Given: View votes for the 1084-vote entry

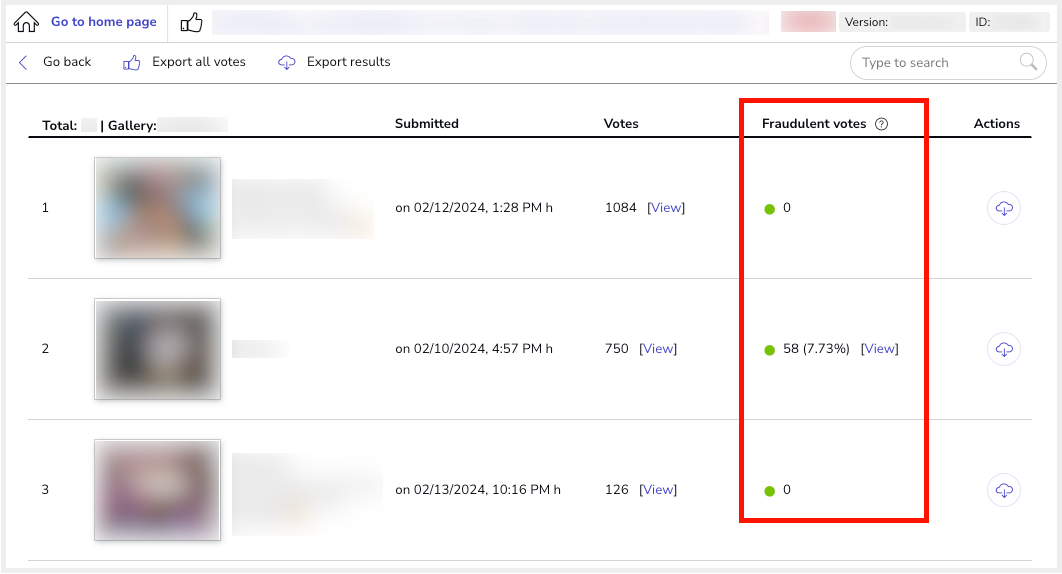Looking at the screenshot, I should pos(666,208).
